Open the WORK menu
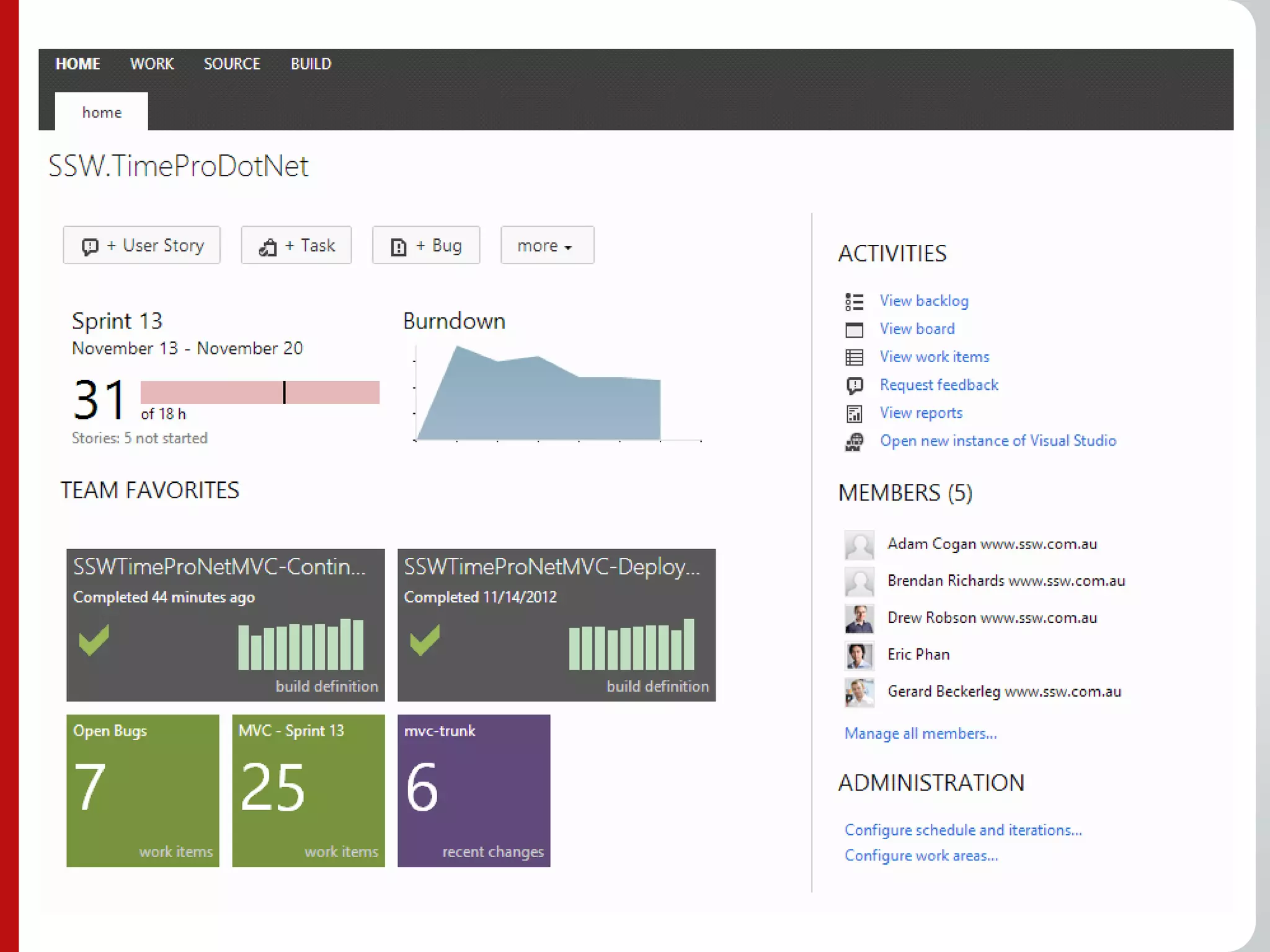 click(x=151, y=64)
